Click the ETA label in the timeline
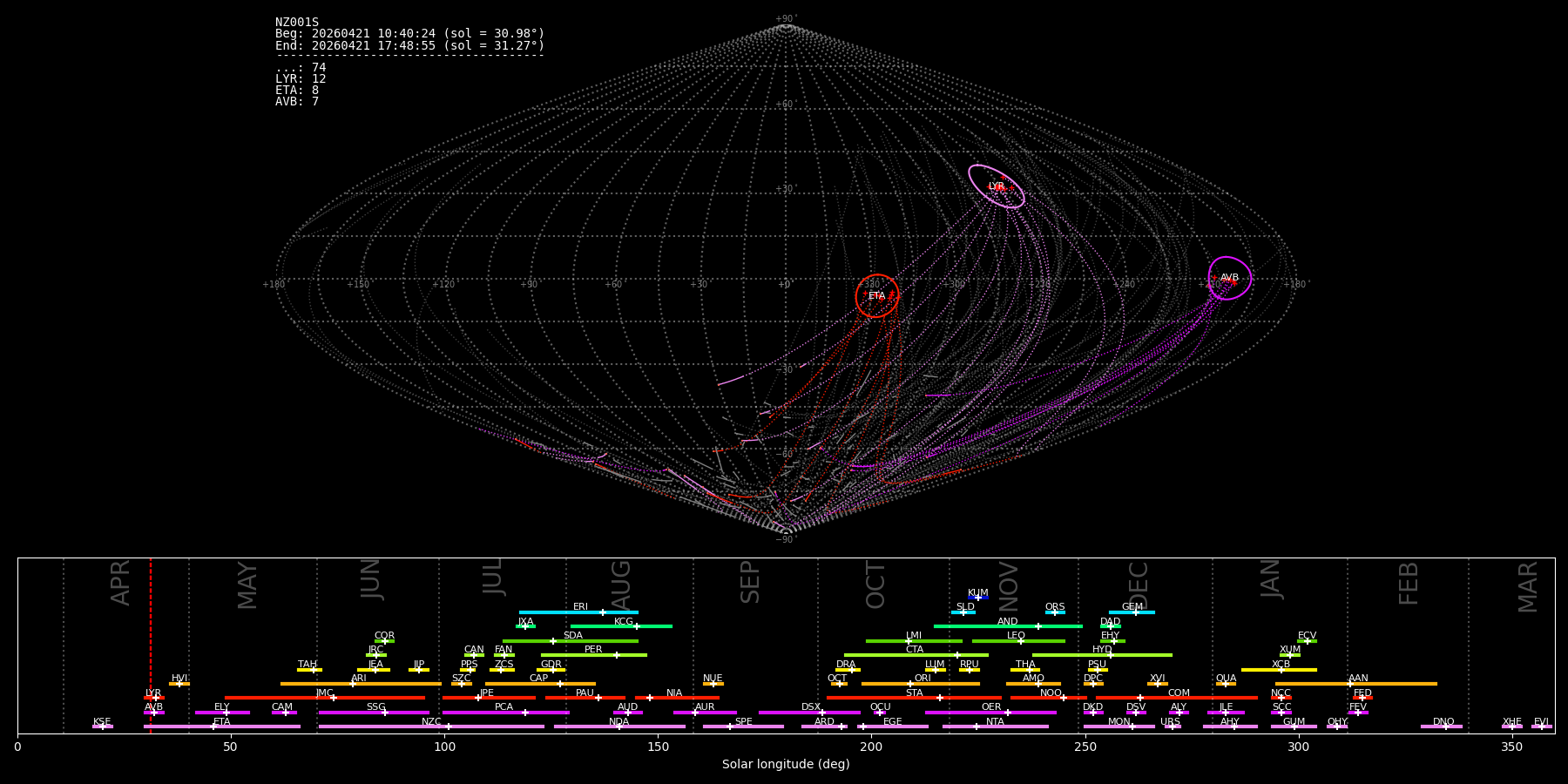 click(222, 722)
